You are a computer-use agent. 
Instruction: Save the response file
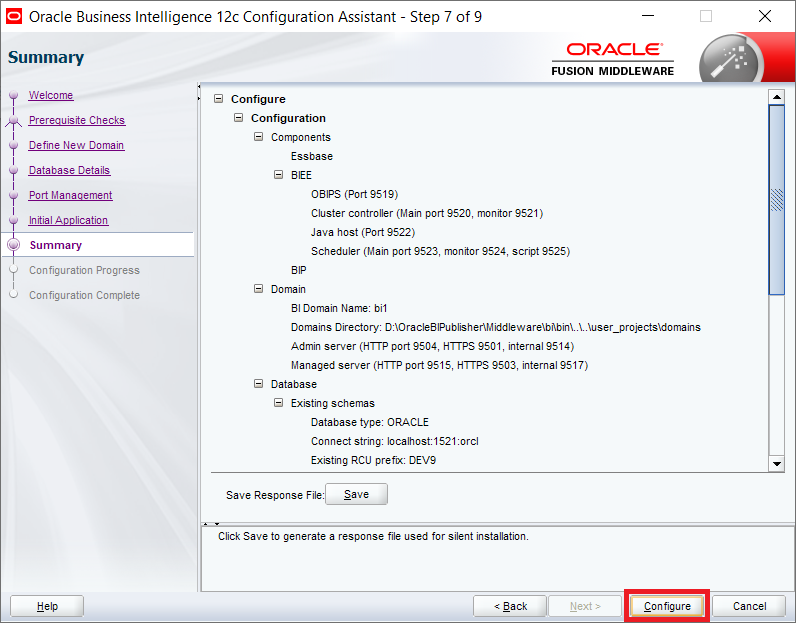(356, 494)
